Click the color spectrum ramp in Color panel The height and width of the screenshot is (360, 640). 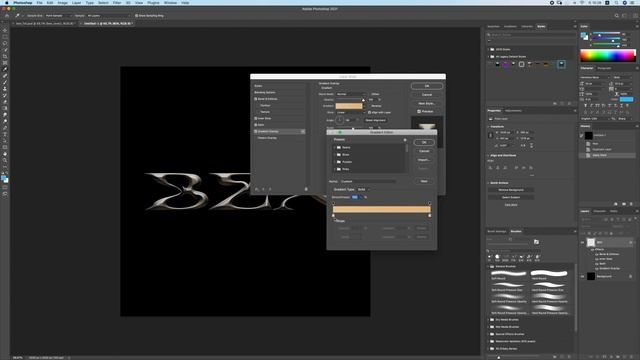tap(608, 55)
